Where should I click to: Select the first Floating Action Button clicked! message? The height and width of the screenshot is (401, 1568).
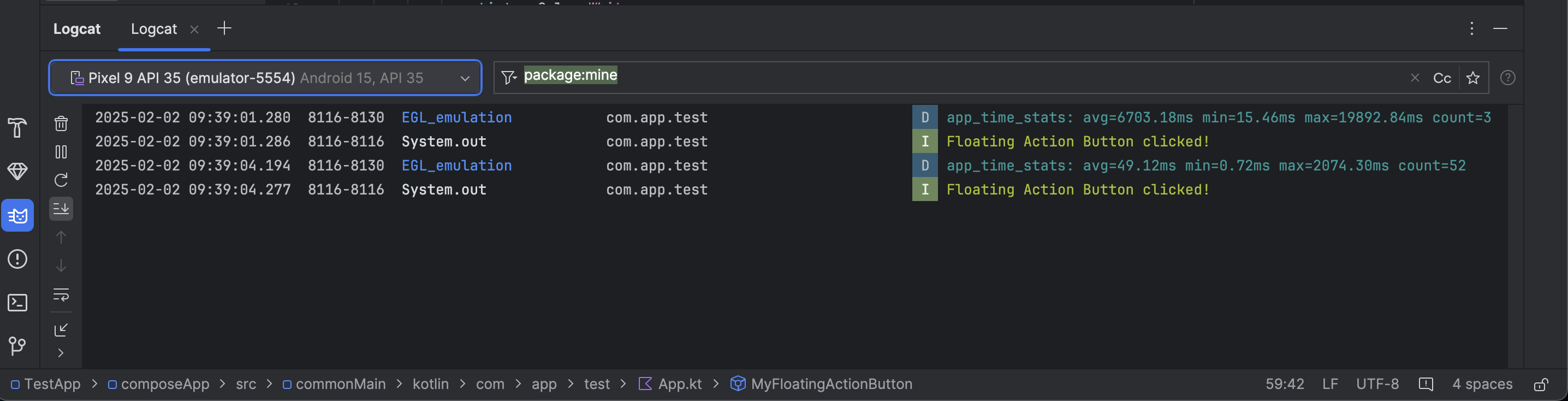[1078, 141]
